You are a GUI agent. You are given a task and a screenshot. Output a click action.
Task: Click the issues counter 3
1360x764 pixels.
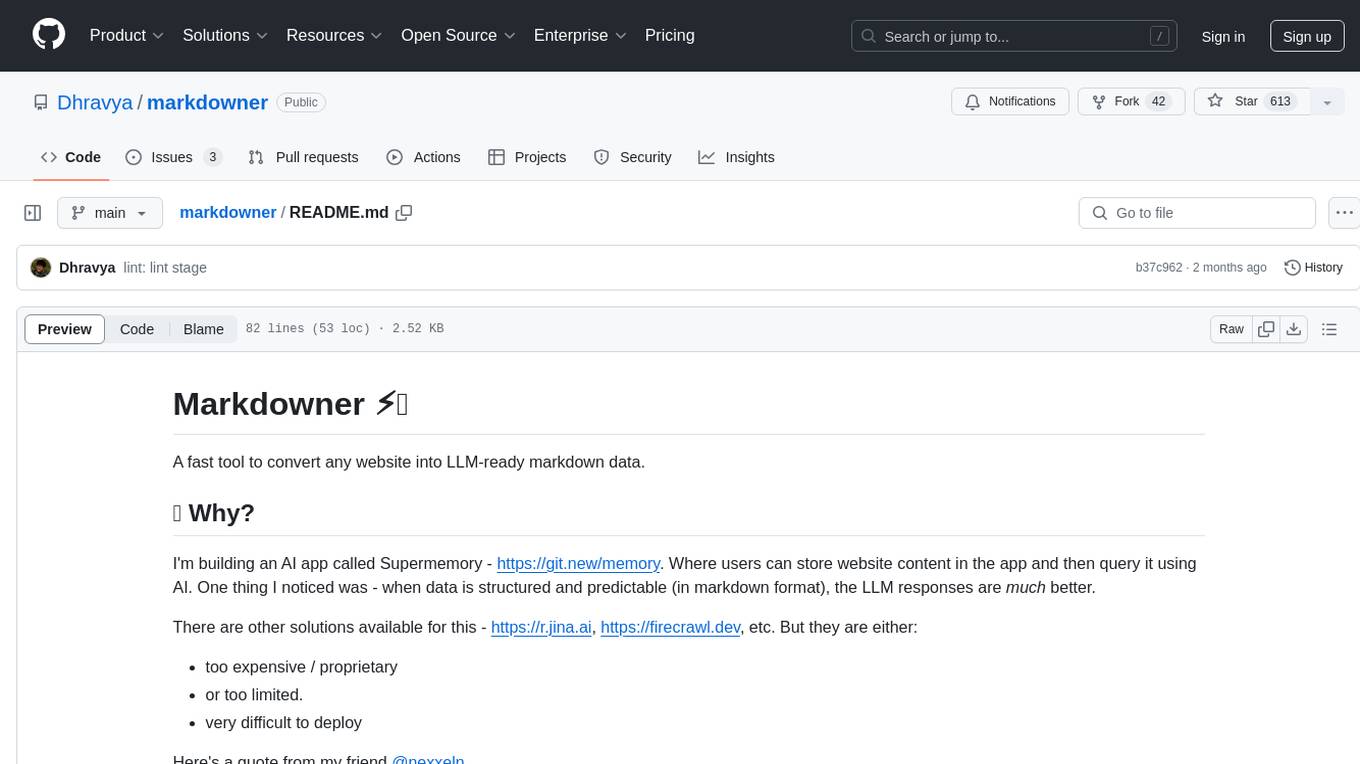tap(212, 157)
